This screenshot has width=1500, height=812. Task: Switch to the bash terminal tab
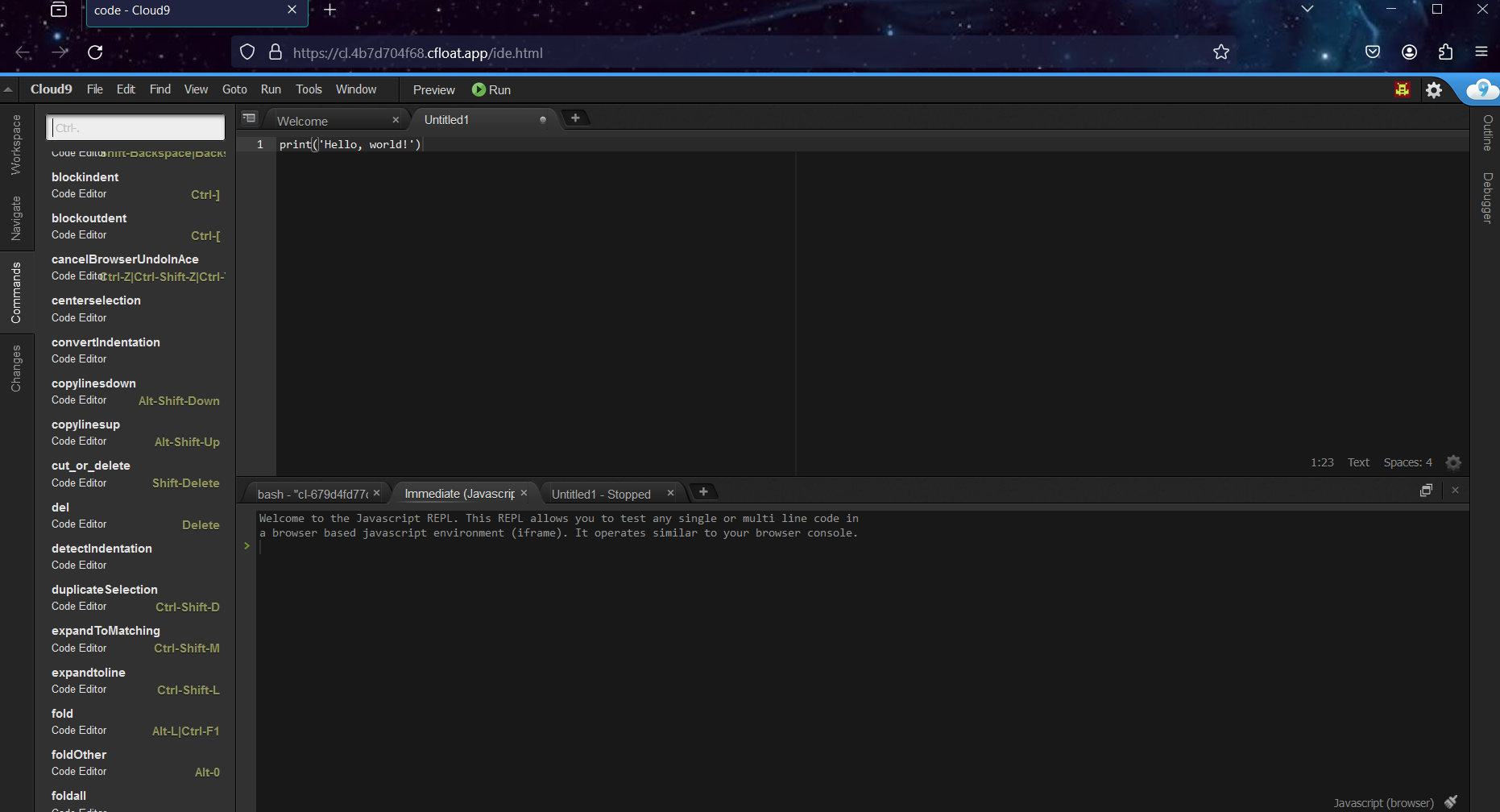314,494
